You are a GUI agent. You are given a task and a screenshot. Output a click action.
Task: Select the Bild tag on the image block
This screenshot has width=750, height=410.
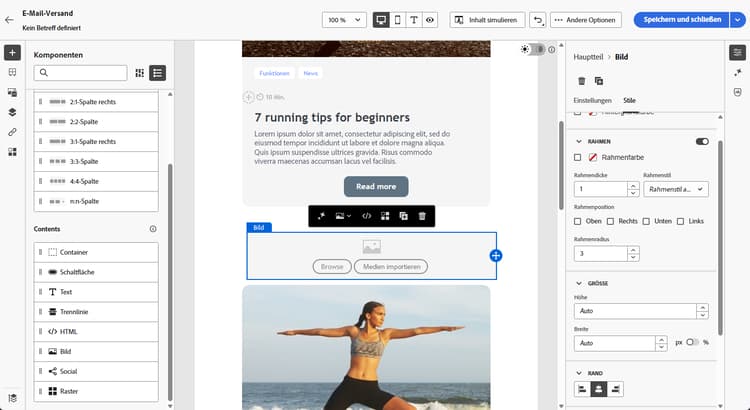[259, 228]
